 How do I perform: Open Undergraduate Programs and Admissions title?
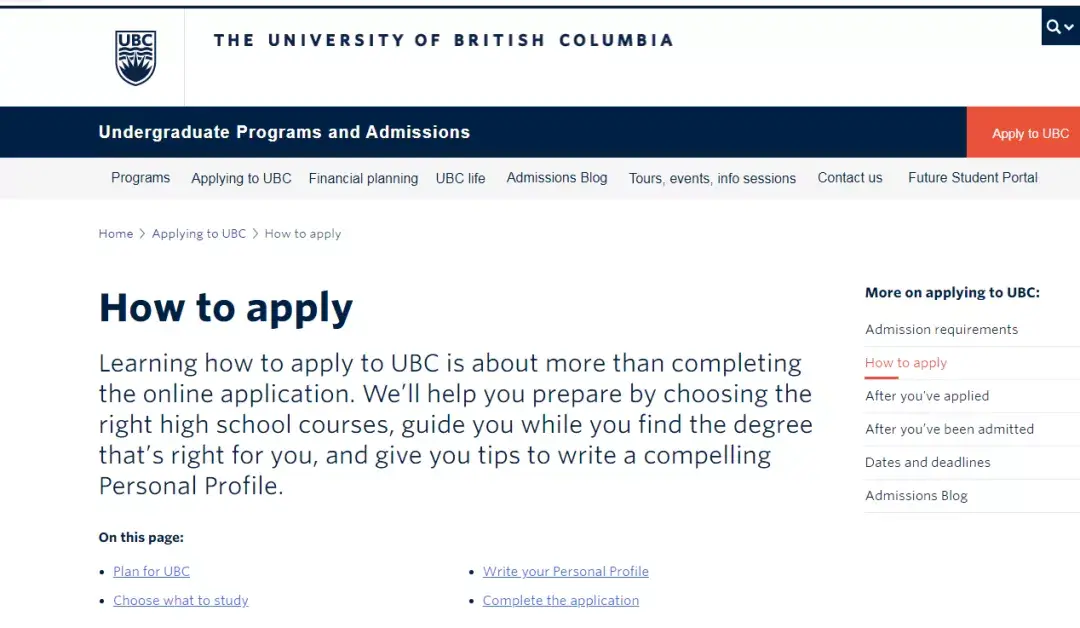(284, 132)
